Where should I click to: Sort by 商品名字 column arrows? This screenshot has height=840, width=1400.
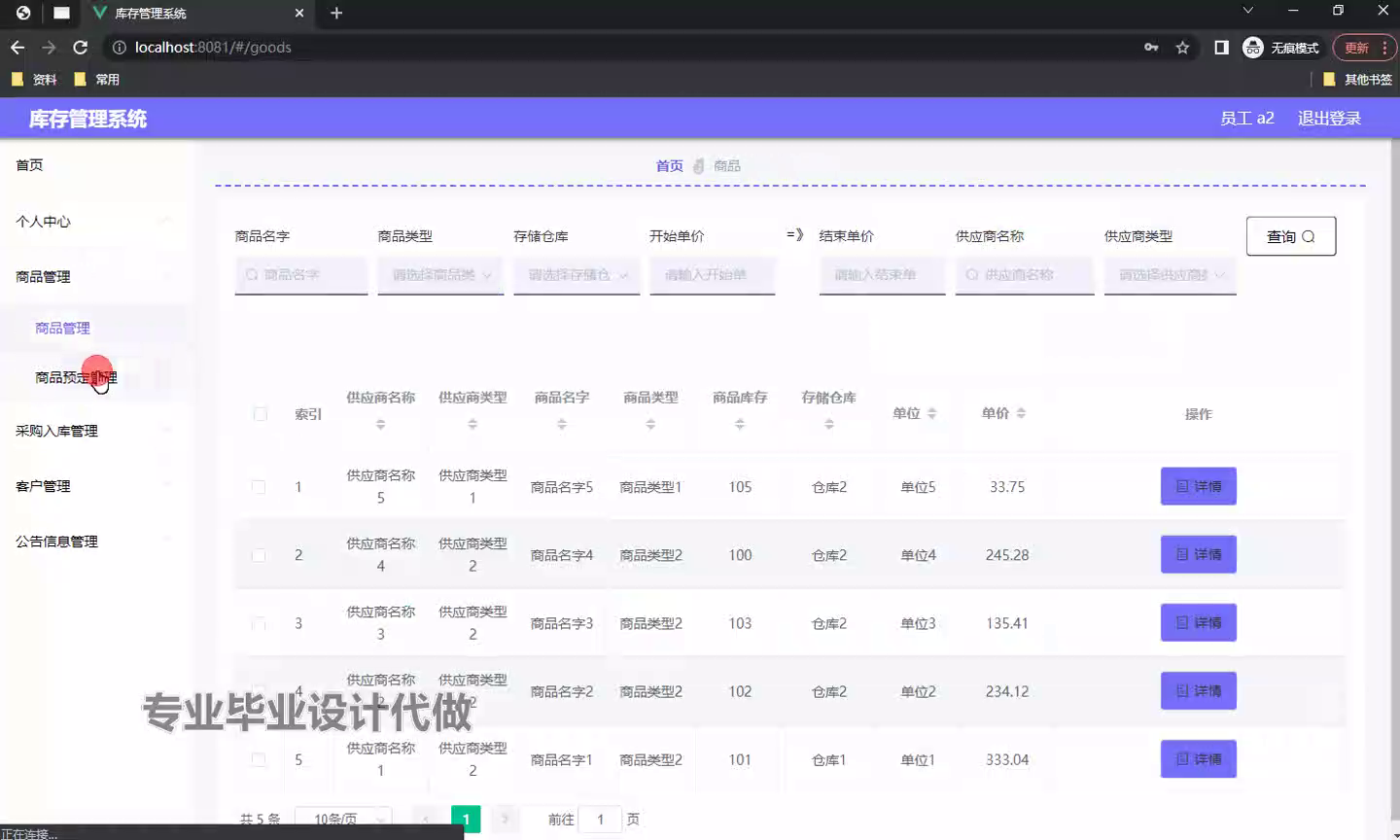(562, 424)
